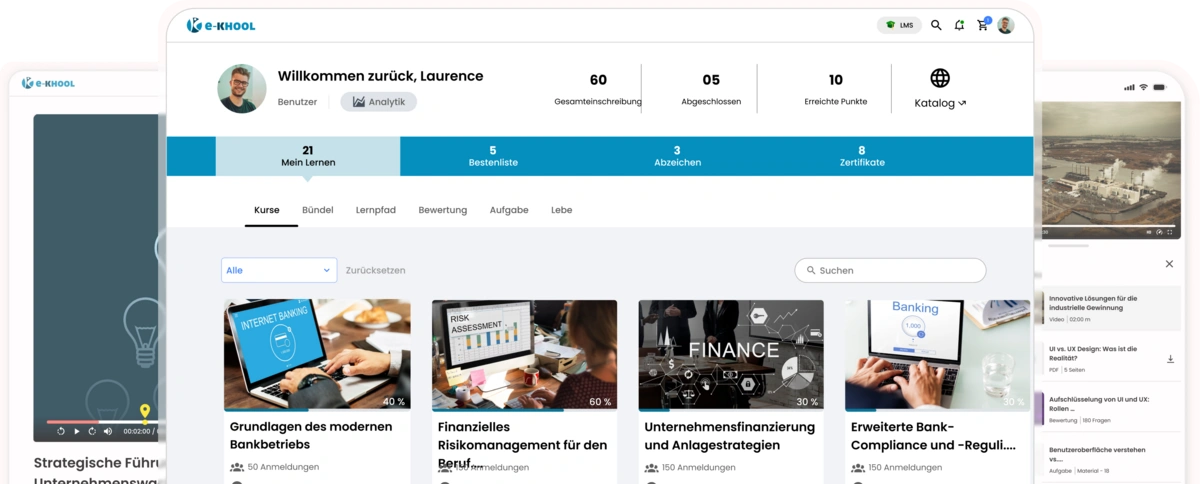Open the user avatar in the top bar
Viewport: 1200px width, 484px height.
point(1006,25)
